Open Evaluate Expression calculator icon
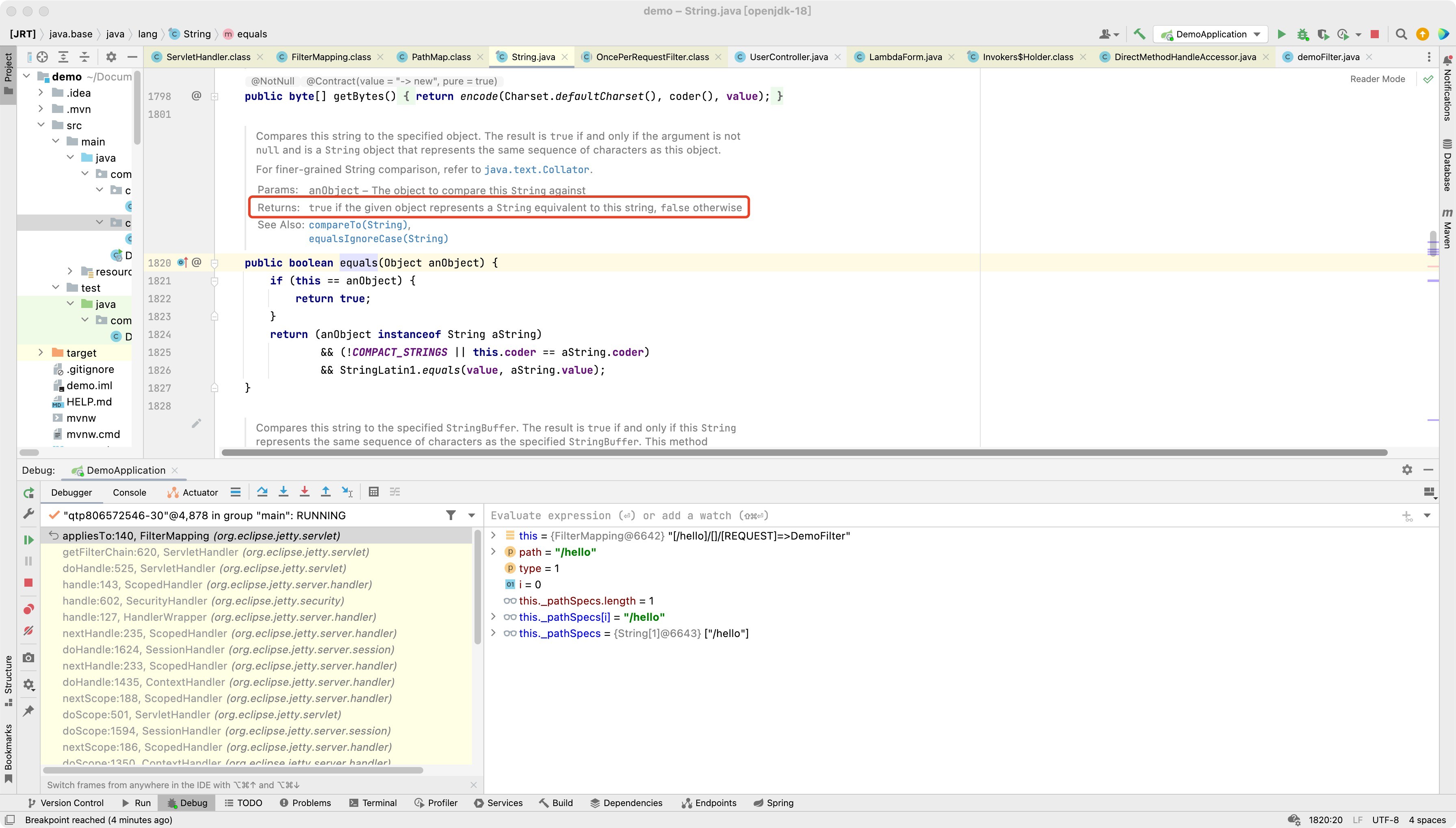 click(373, 492)
